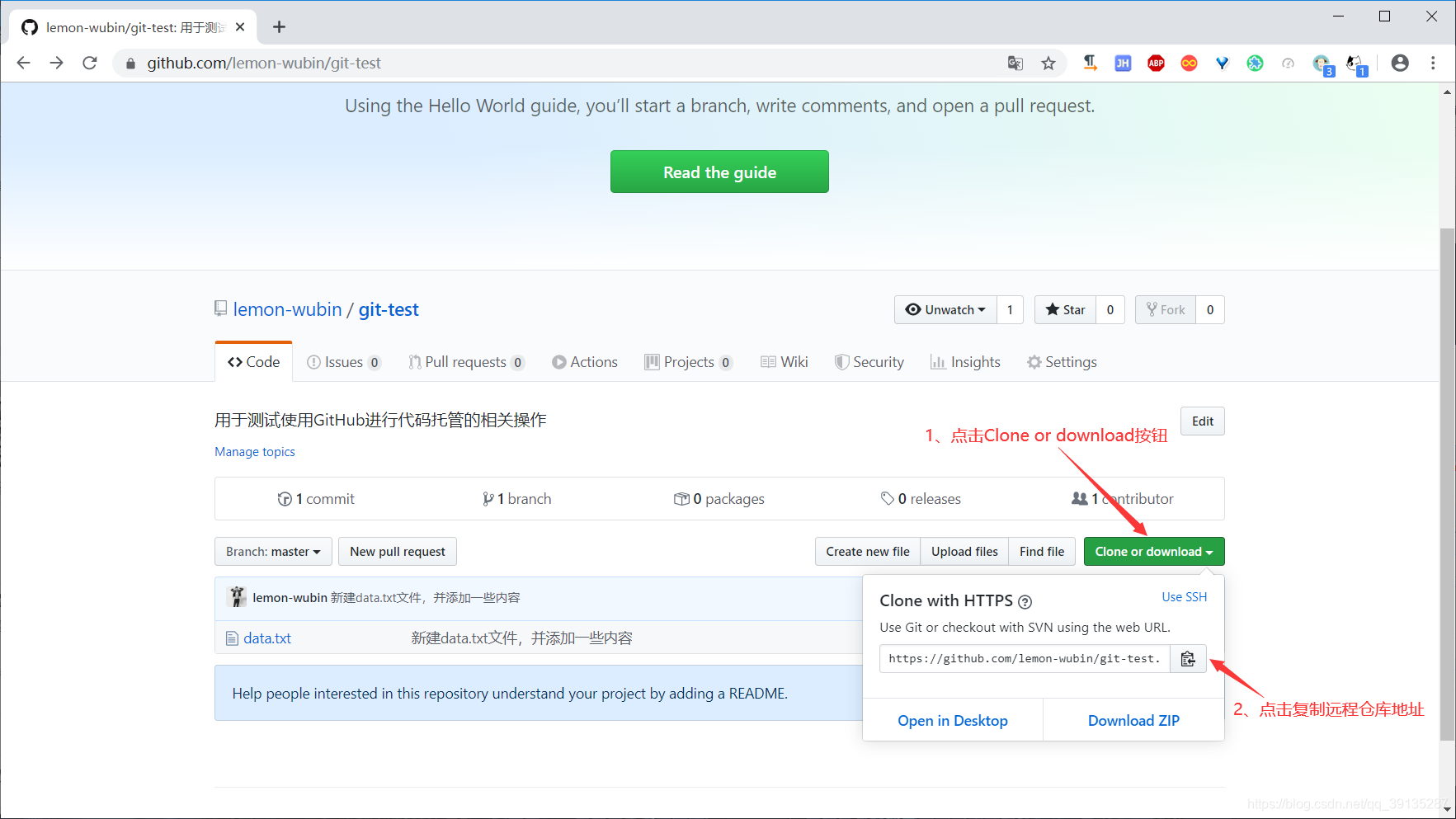Click Find file button
The image size is (1456, 819).
tap(1042, 552)
